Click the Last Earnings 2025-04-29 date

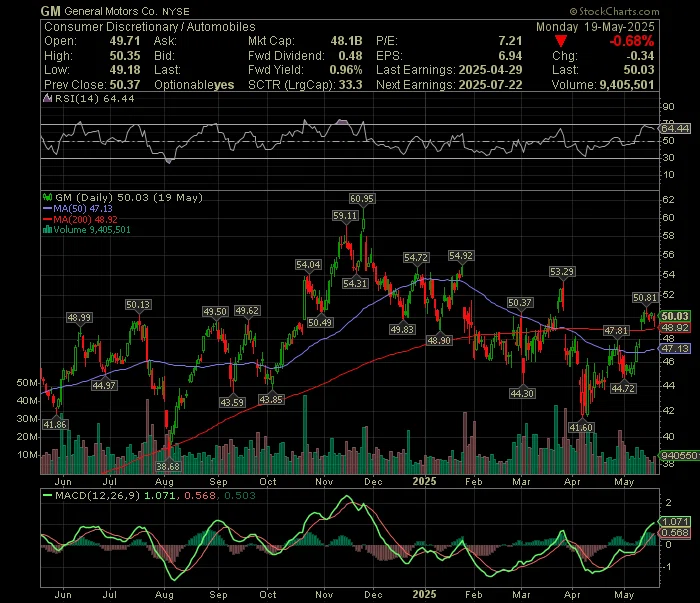point(491,70)
